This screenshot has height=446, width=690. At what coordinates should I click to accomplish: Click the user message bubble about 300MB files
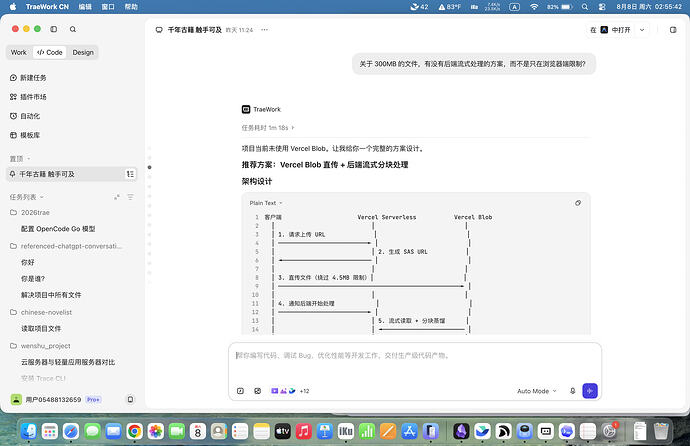tap(473, 64)
